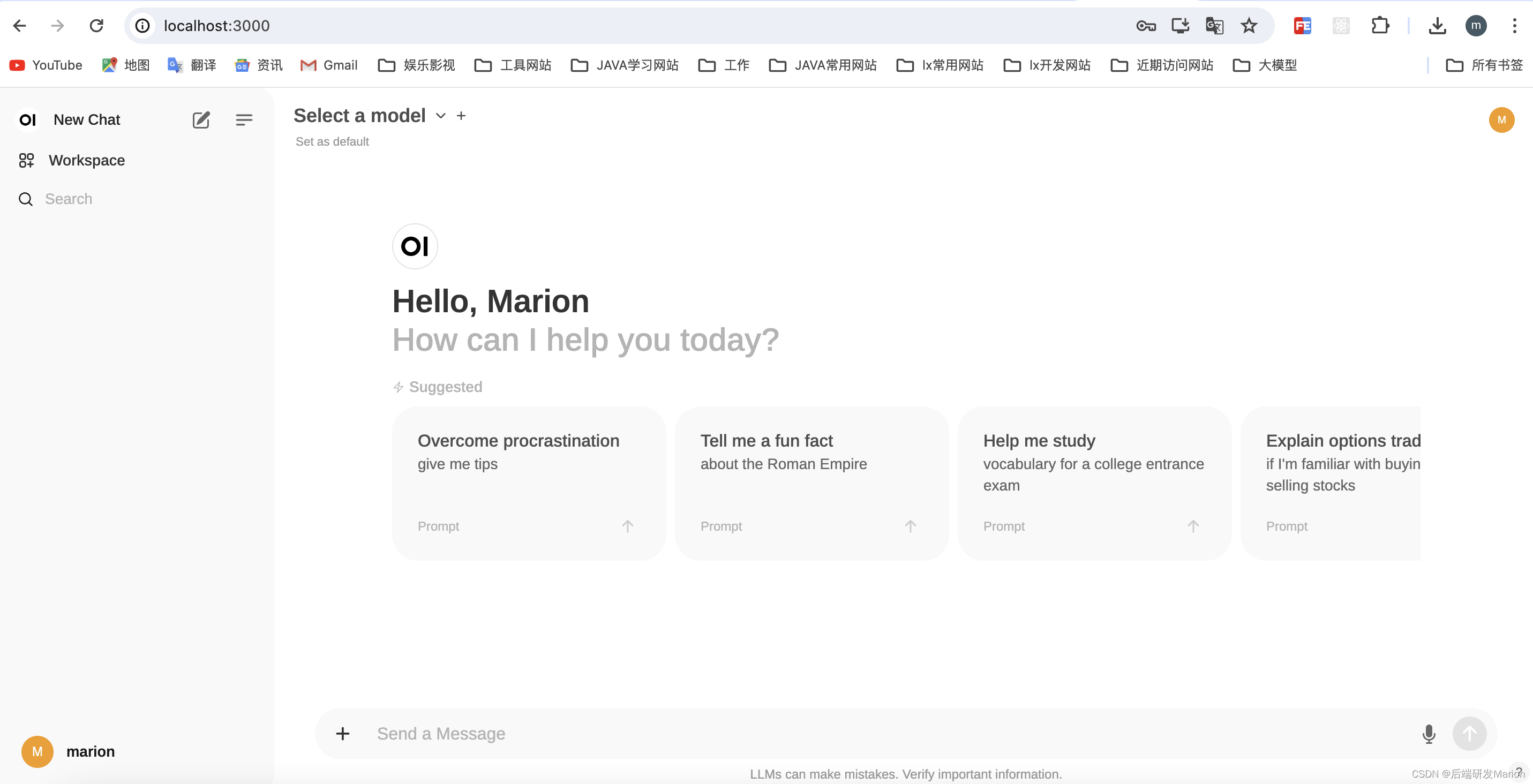The width and height of the screenshot is (1533, 784).
Task: Add another model with plus icon
Action: tap(461, 115)
